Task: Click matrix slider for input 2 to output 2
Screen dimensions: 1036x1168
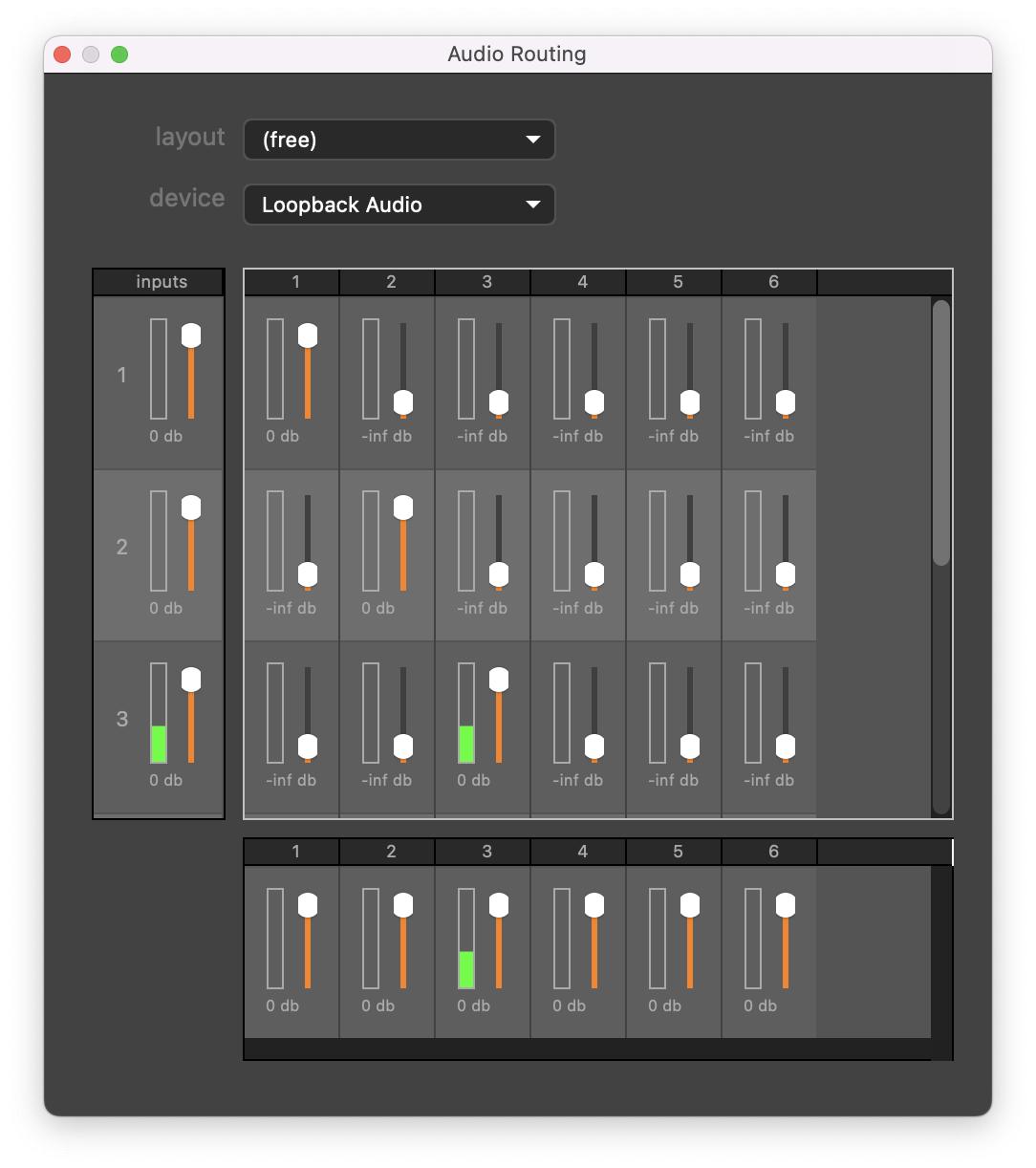Action: click(x=403, y=508)
